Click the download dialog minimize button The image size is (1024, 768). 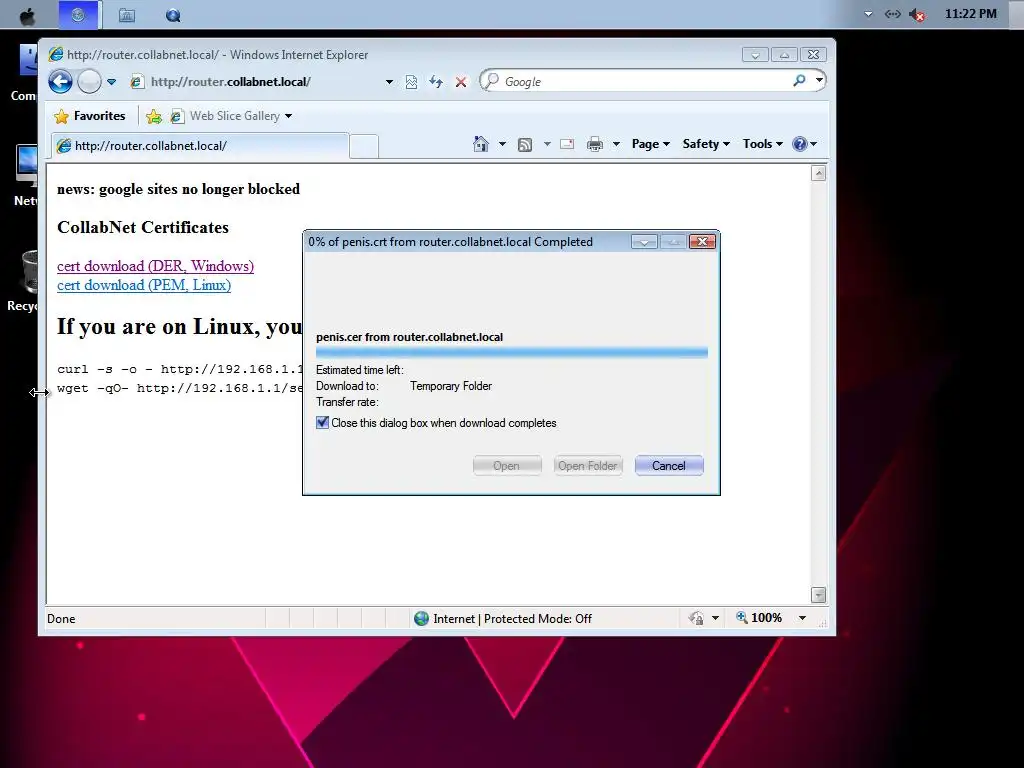pos(644,242)
